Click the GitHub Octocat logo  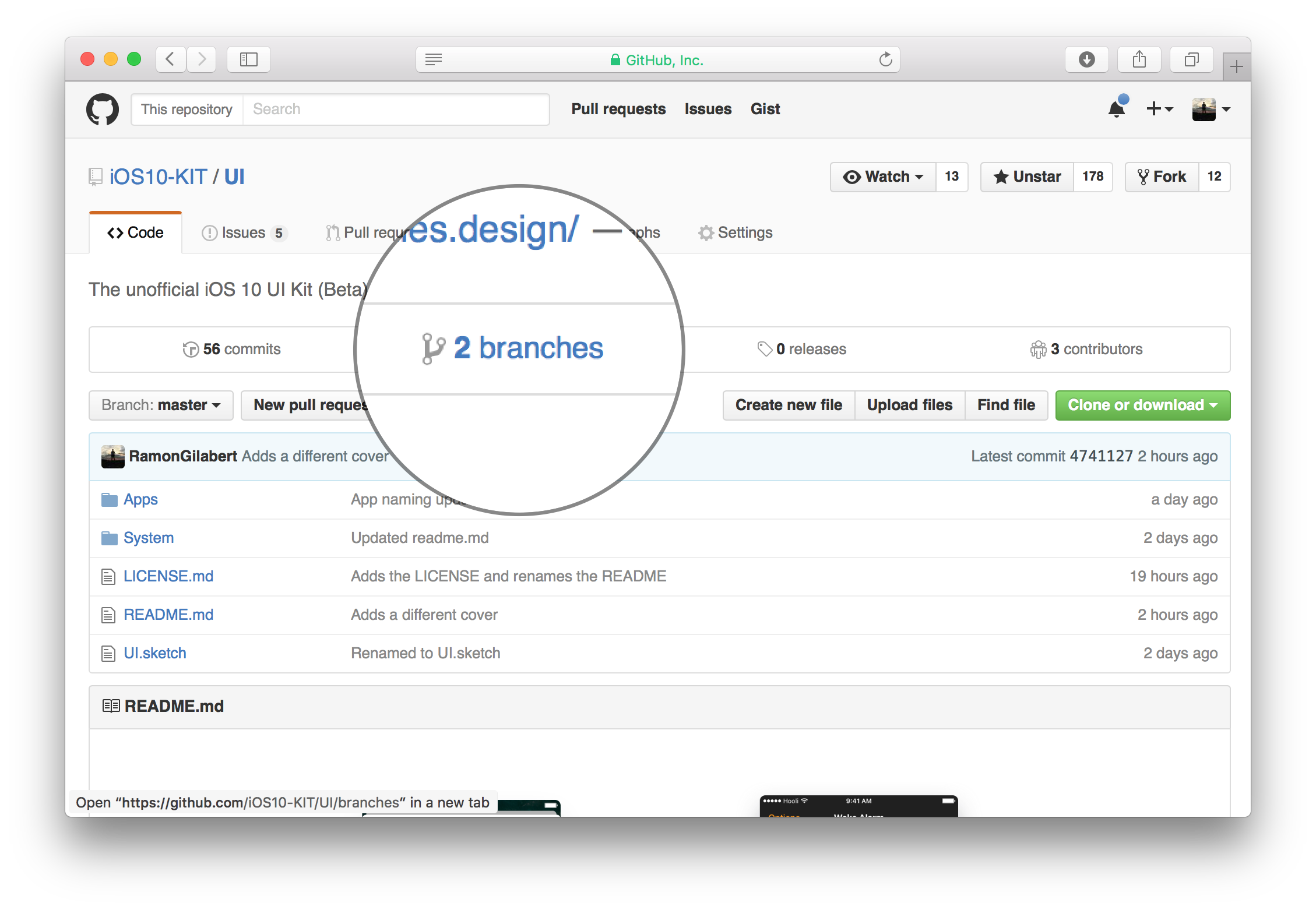coord(103,109)
